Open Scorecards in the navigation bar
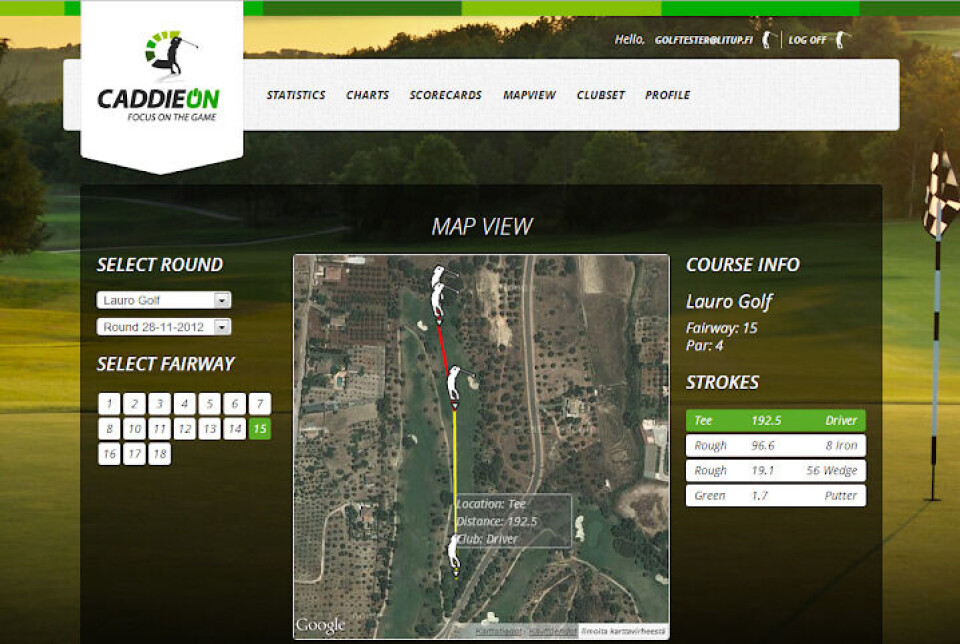This screenshot has height=644, width=960. click(446, 95)
